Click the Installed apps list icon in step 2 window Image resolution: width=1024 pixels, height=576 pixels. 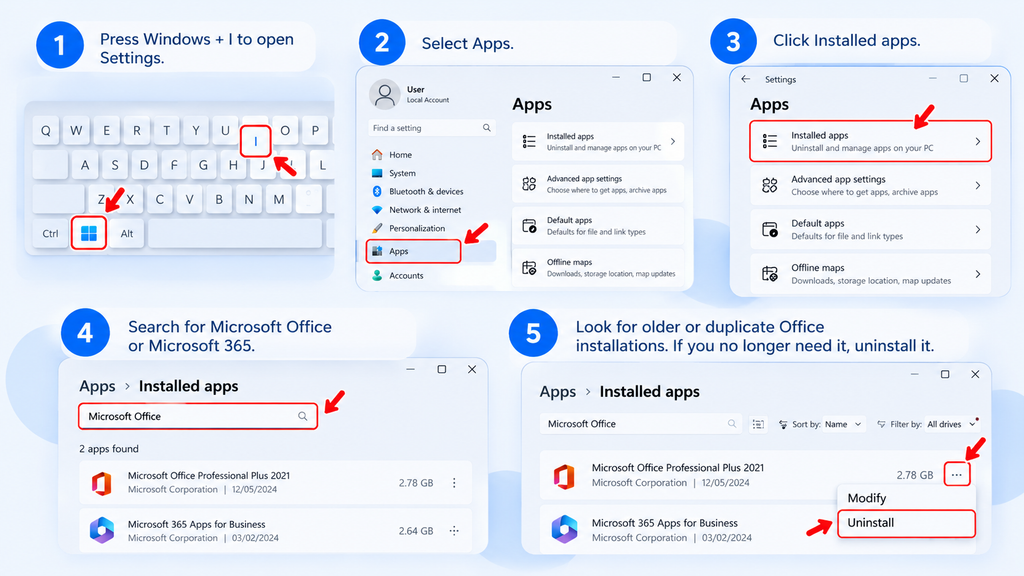pos(529,141)
